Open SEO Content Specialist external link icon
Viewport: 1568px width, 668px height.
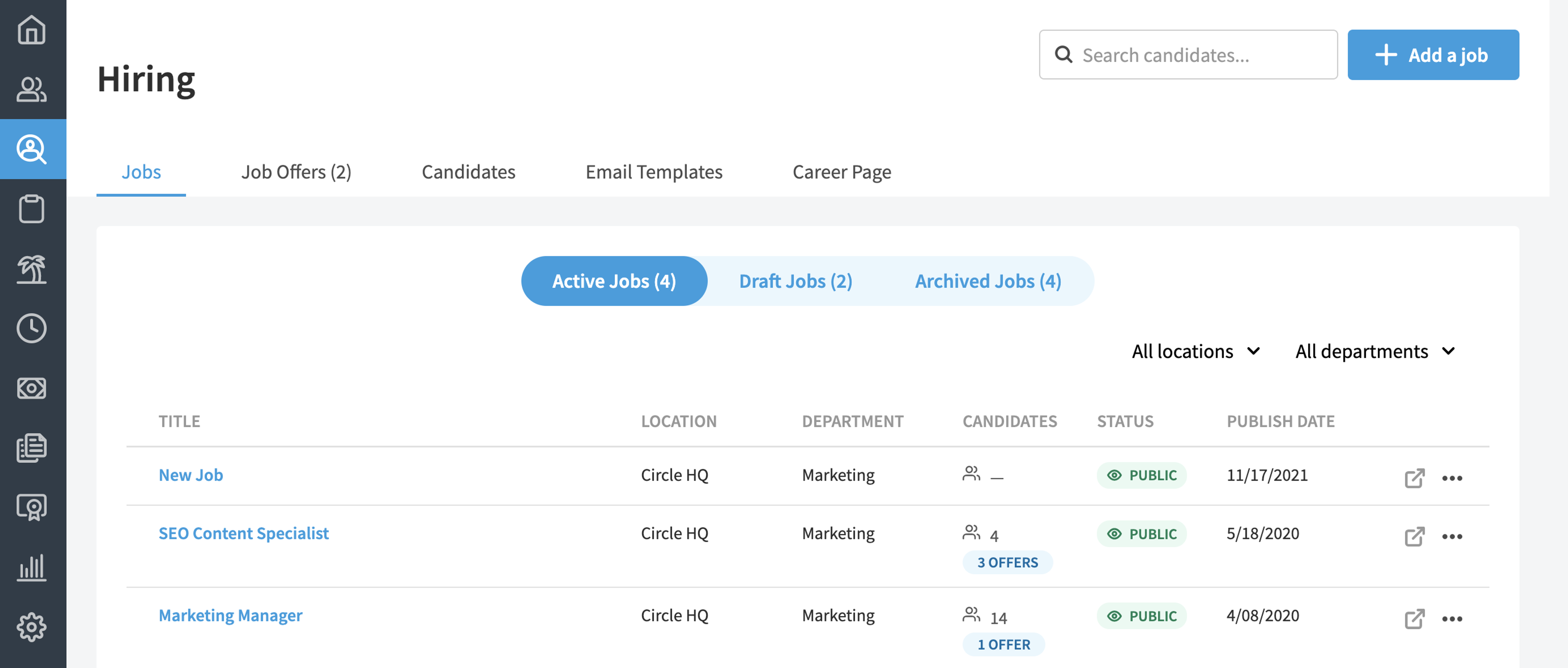pos(1414,536)
